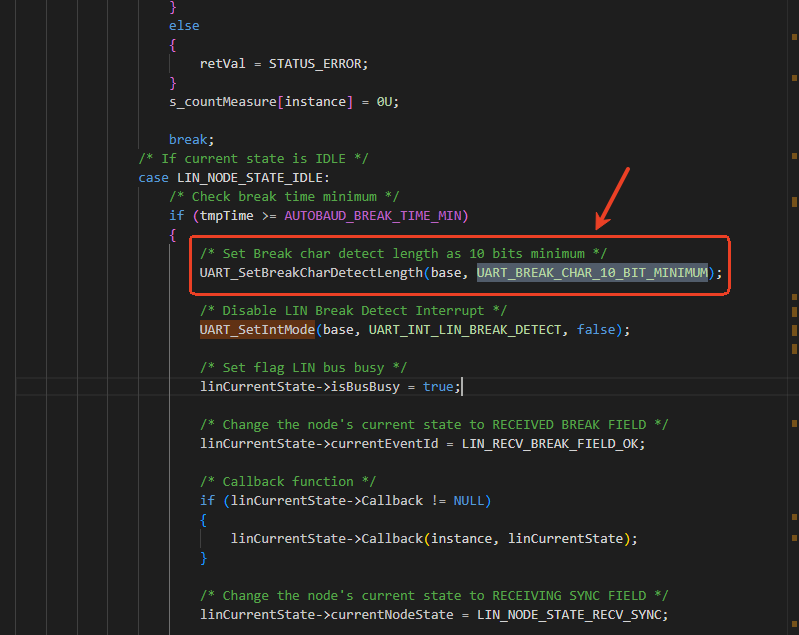The height and width of the screenshot is (635, 799).
Task: Click the else keyword near the top
Action: pos(184,25)
